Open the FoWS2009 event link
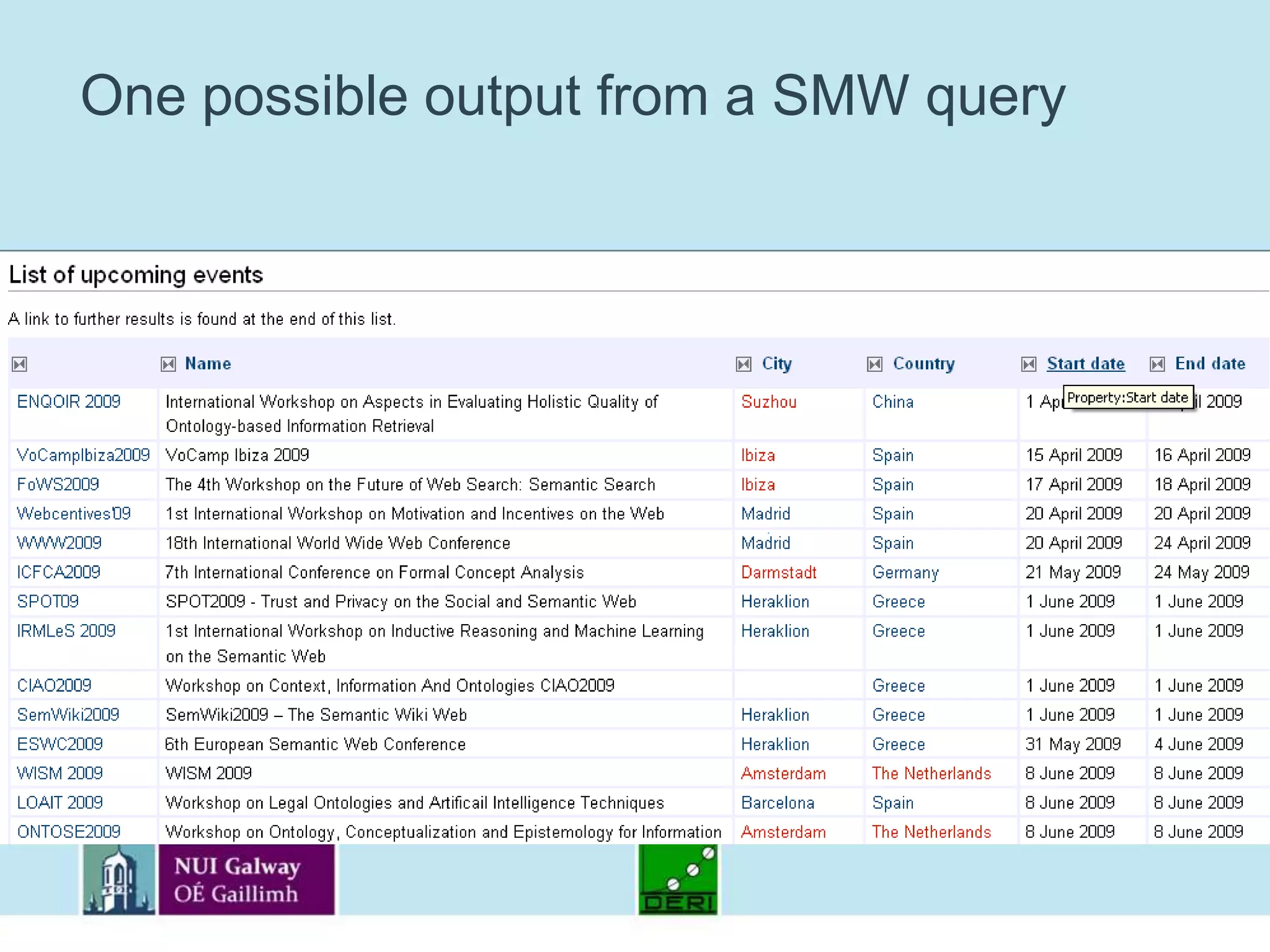 (x=58, y=485)
